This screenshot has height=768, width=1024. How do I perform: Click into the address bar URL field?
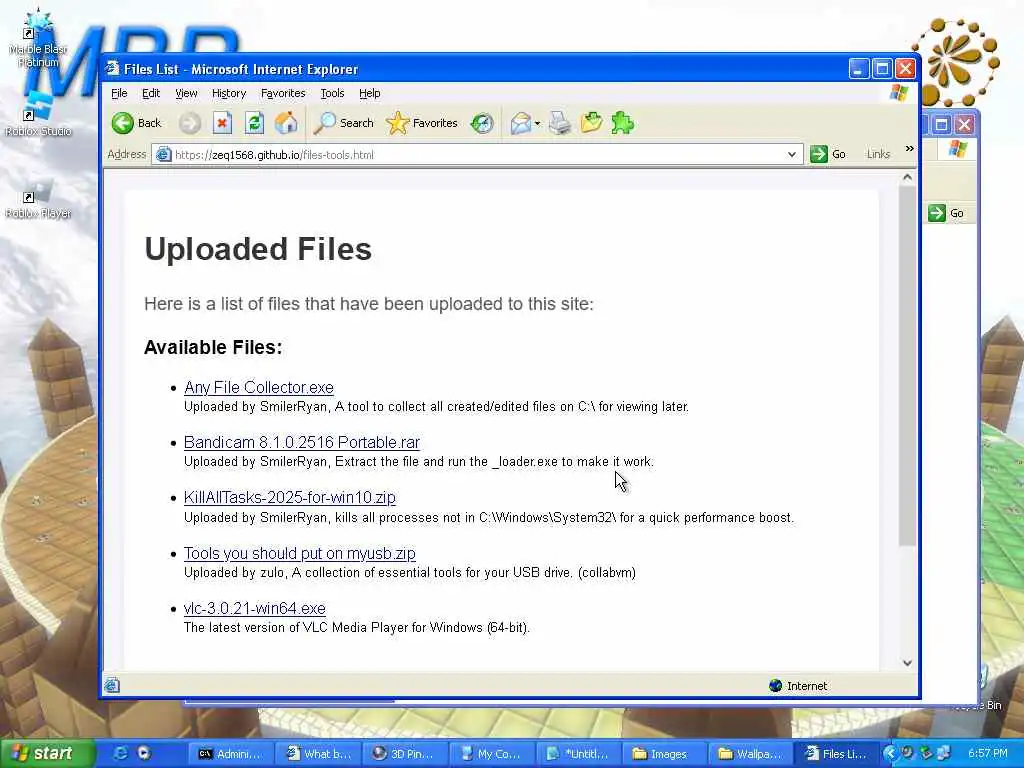click(477, 155)
